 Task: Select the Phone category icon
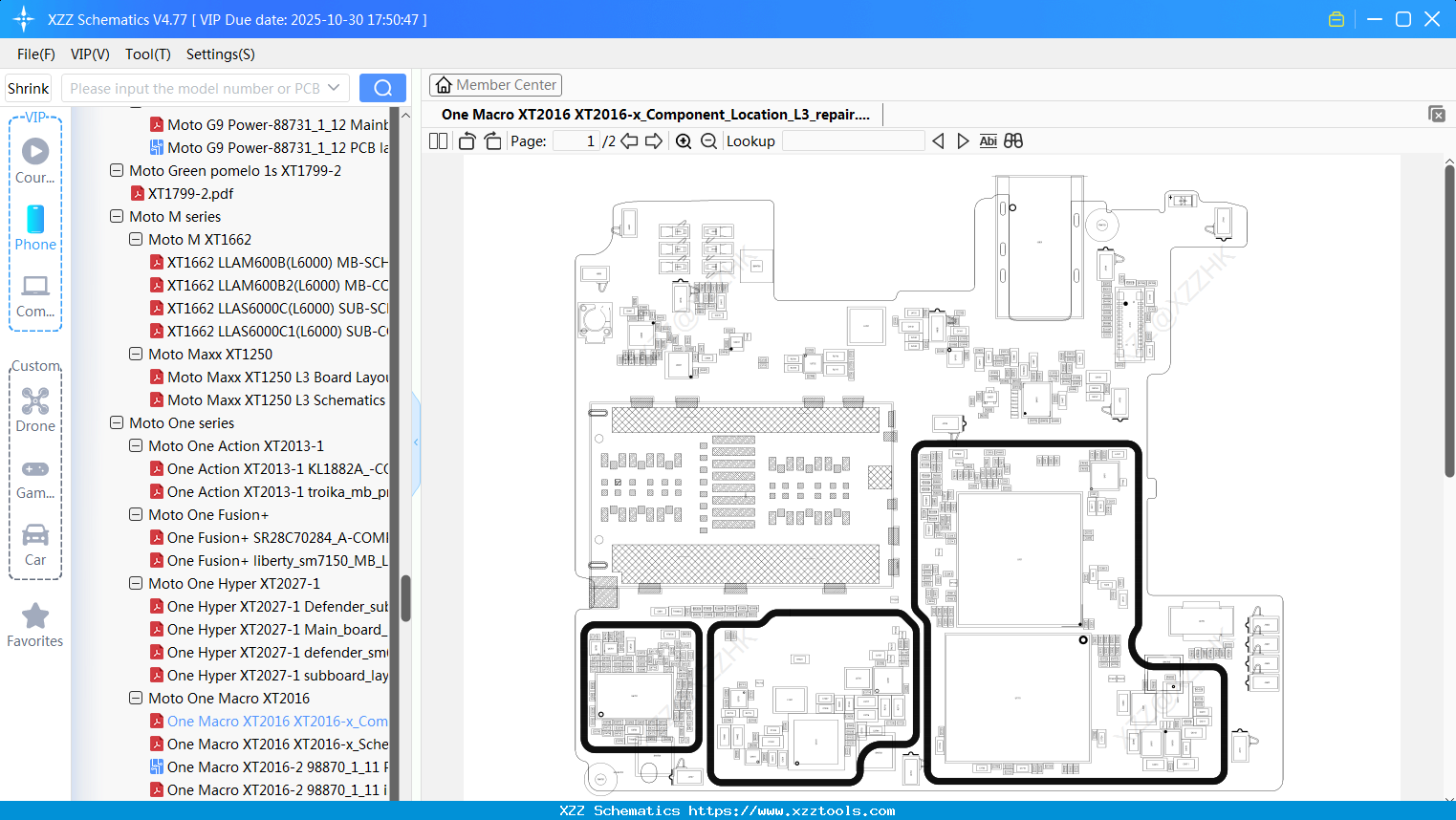tap(35, 228)
